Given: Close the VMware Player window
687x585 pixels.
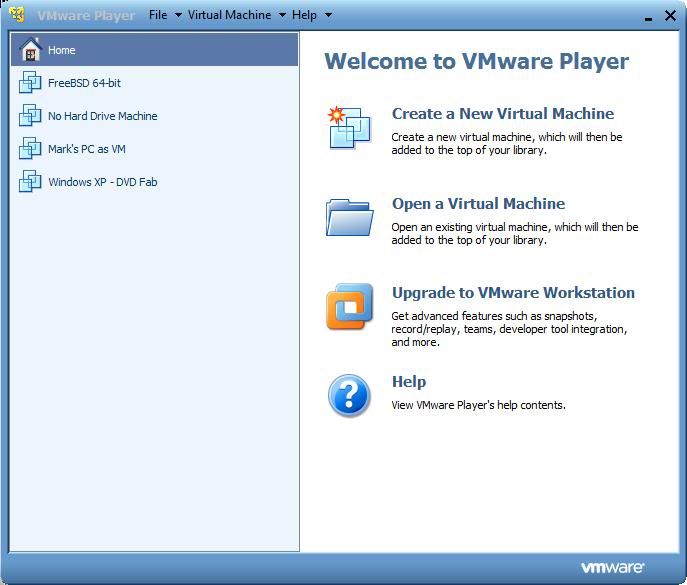Looking at the screenshot, I should [670, 15].
